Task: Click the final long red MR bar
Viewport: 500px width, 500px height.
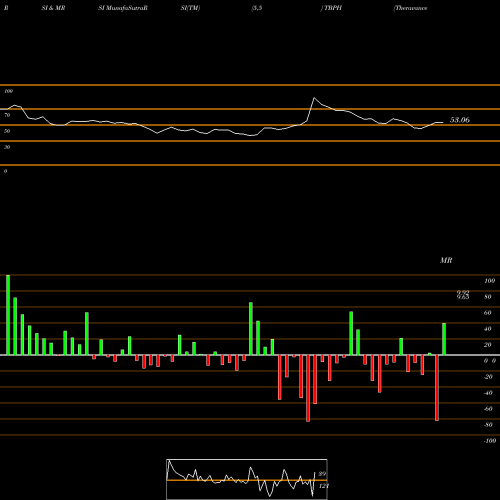Action: coord(437,388)
